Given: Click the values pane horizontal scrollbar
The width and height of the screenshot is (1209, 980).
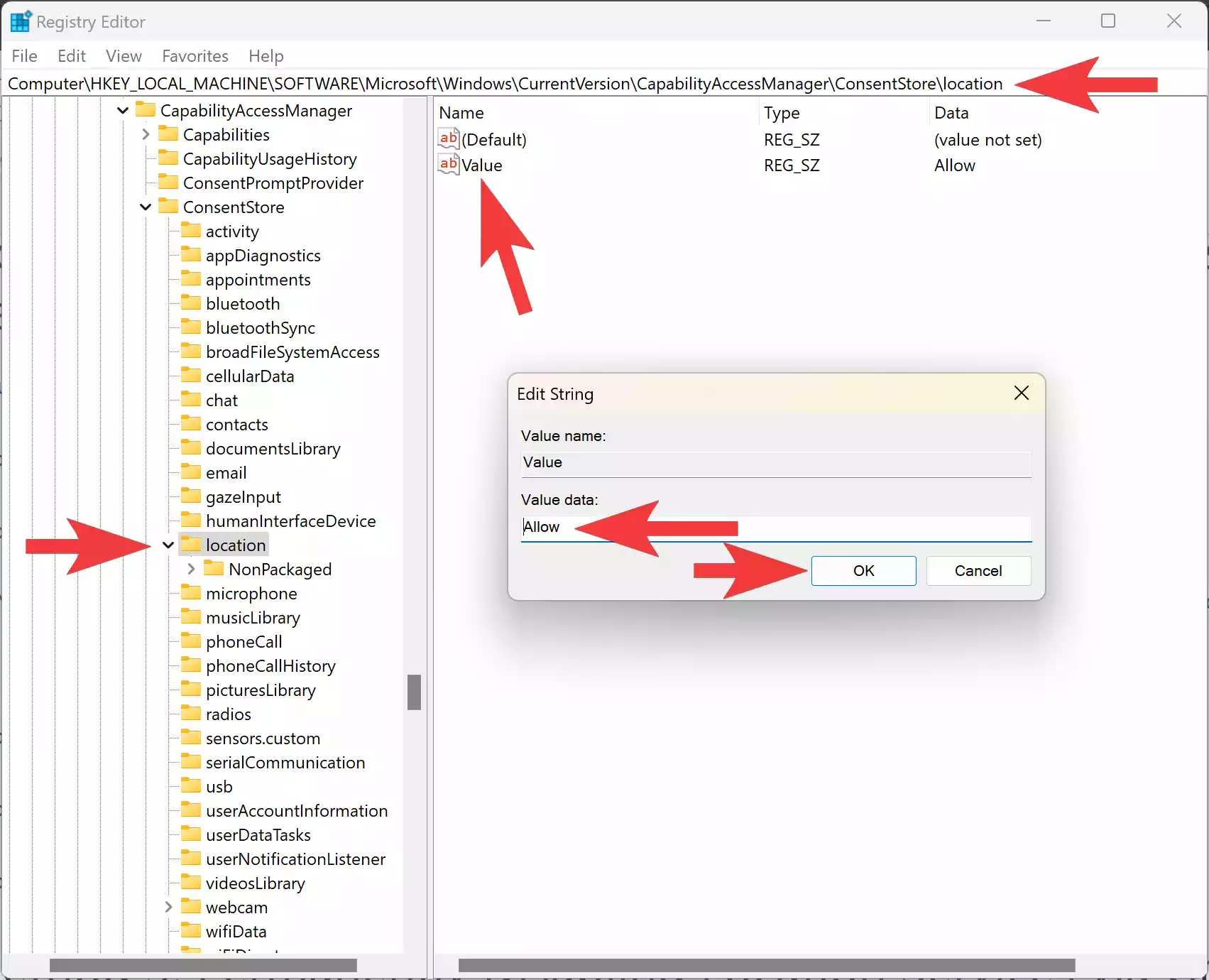Looking at the screenshot, I should (x=767, y=965).
